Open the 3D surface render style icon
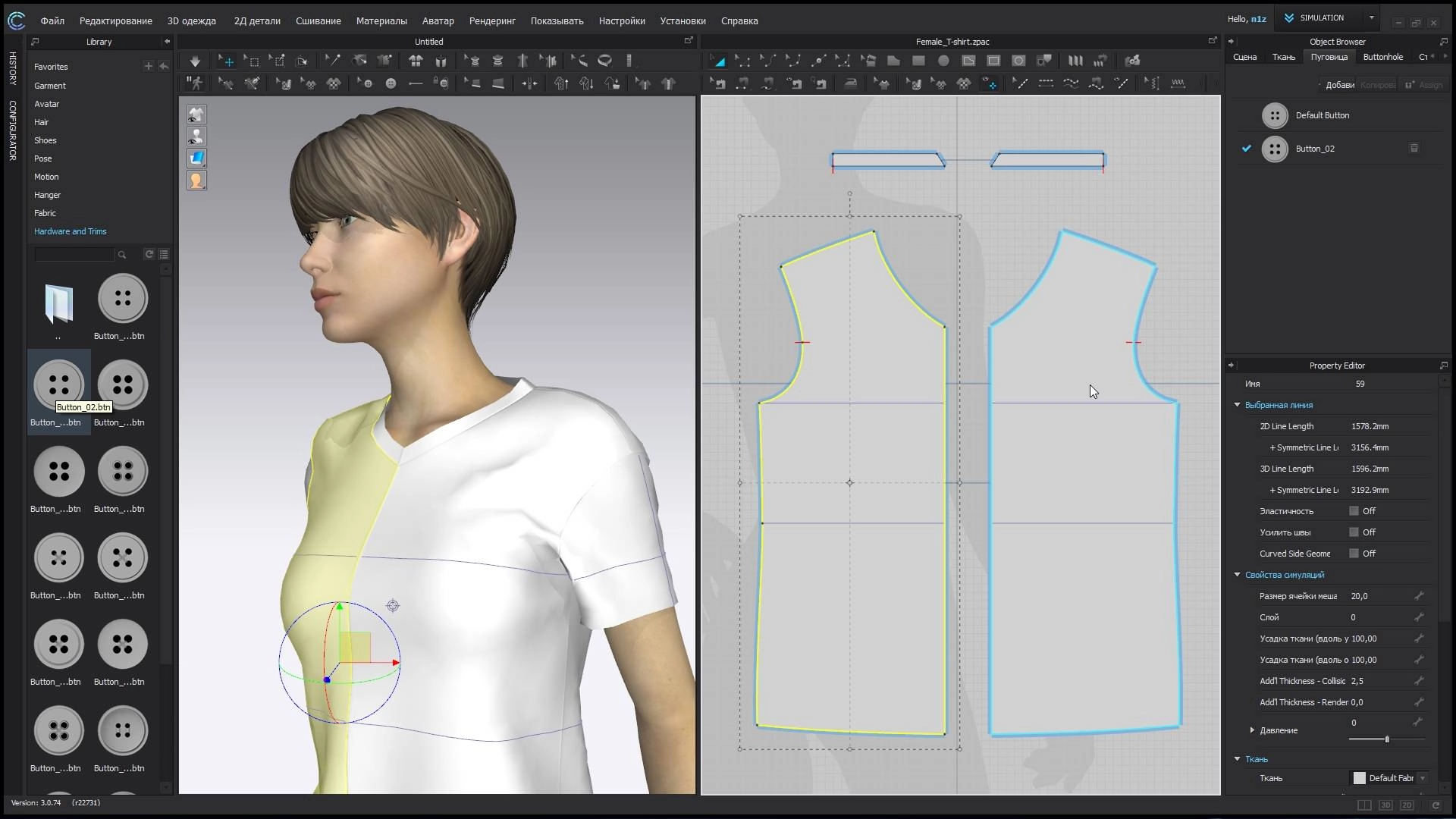Viewport: 1456px width, 819px height. pyautogui.click(x=196, y=158)
